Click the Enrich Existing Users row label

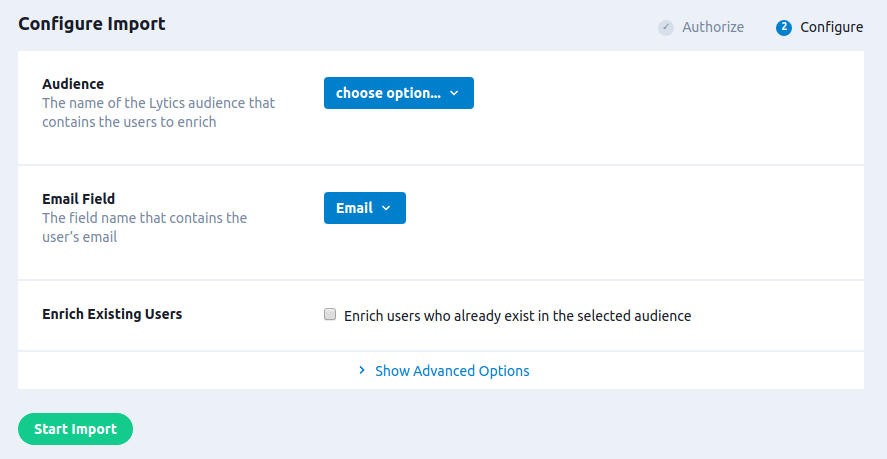click(112, 314)
